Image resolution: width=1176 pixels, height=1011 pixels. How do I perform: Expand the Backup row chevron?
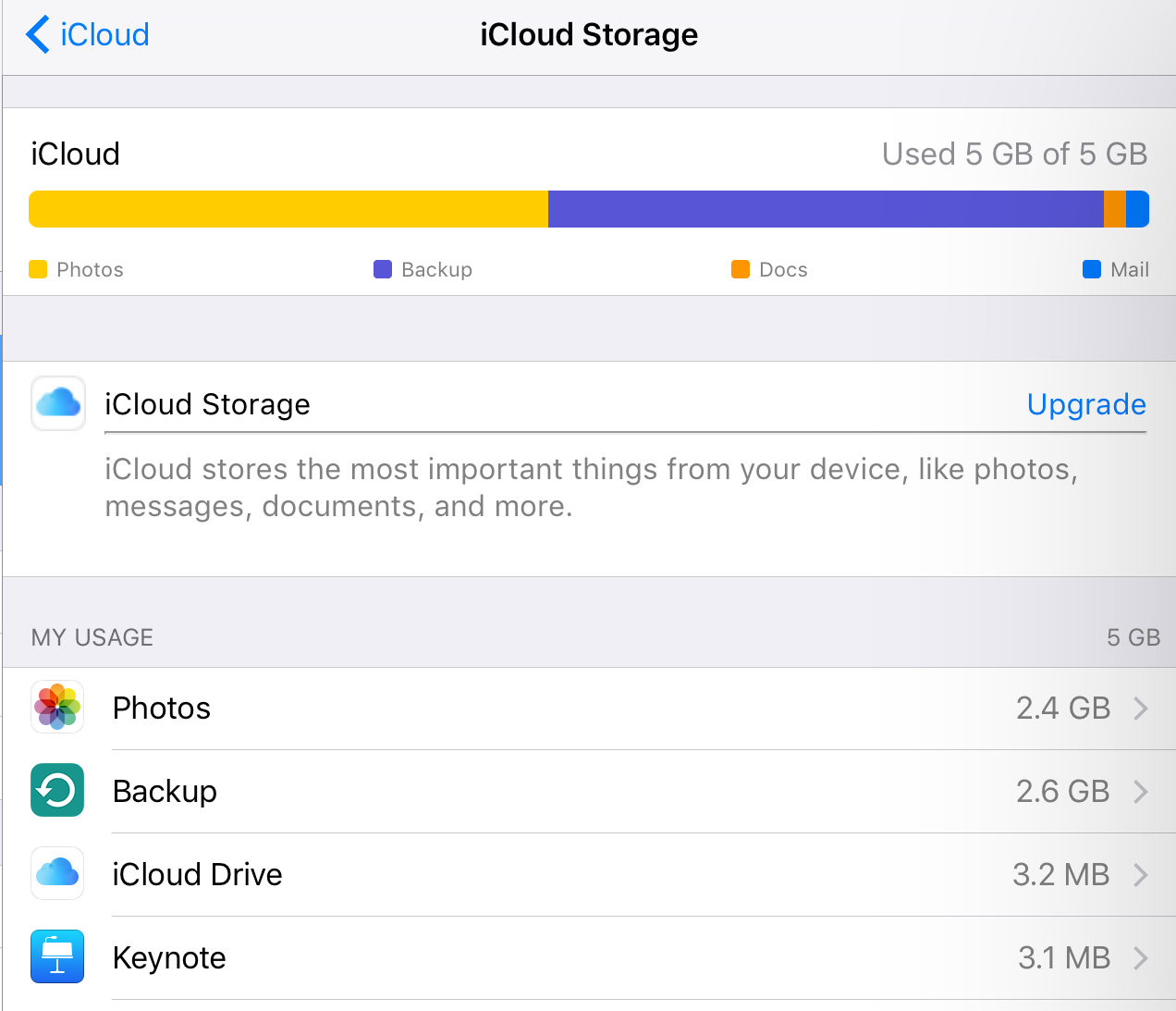[x=1141, y=792]
